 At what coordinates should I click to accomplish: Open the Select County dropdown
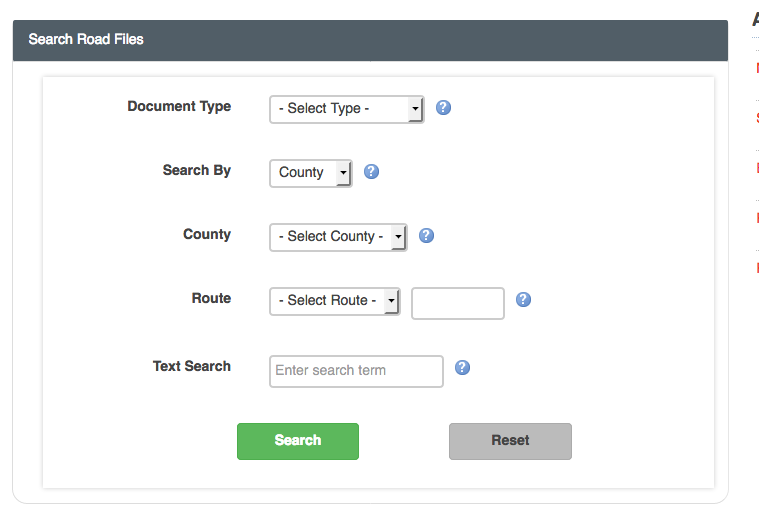click(x=337, y=237)
